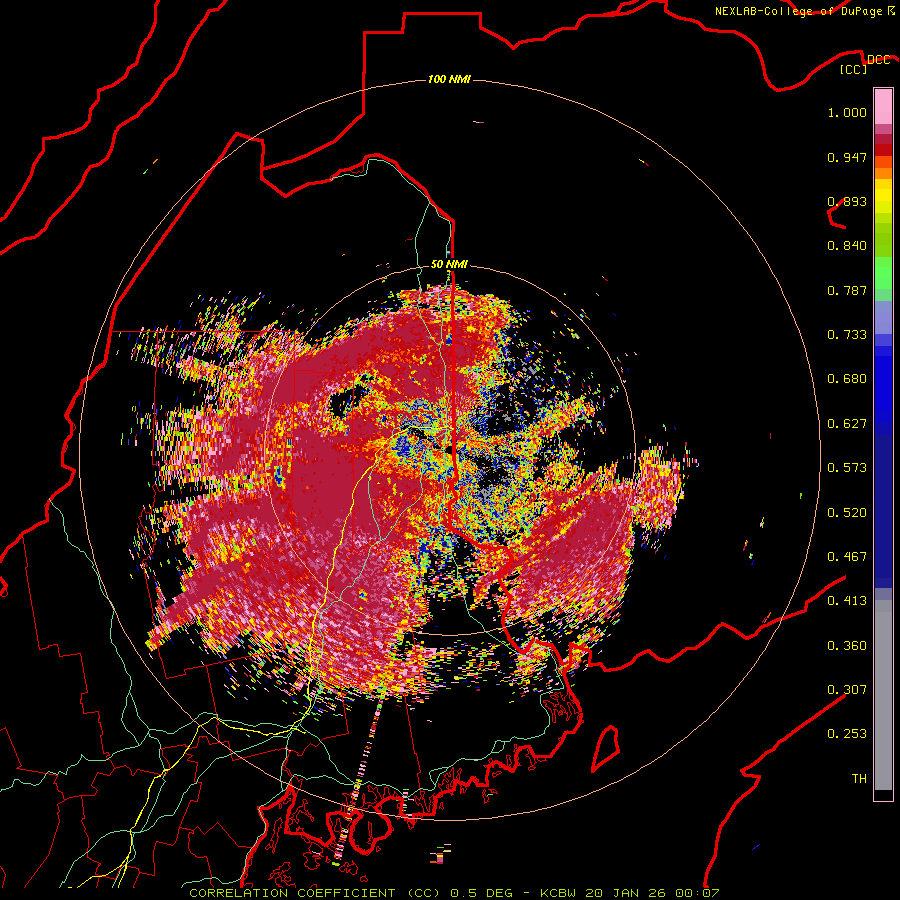Click the CORRELATION COEFFICIENT caption at bottom
900x900 pixels.
(454, 893)
